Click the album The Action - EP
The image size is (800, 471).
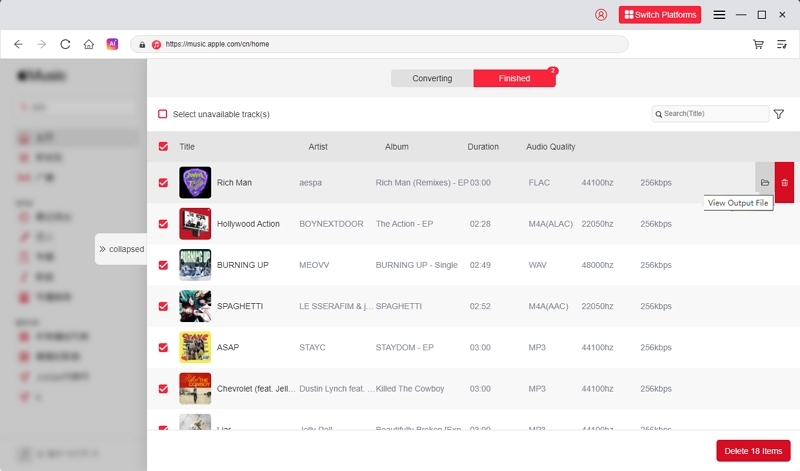point(404,224)
